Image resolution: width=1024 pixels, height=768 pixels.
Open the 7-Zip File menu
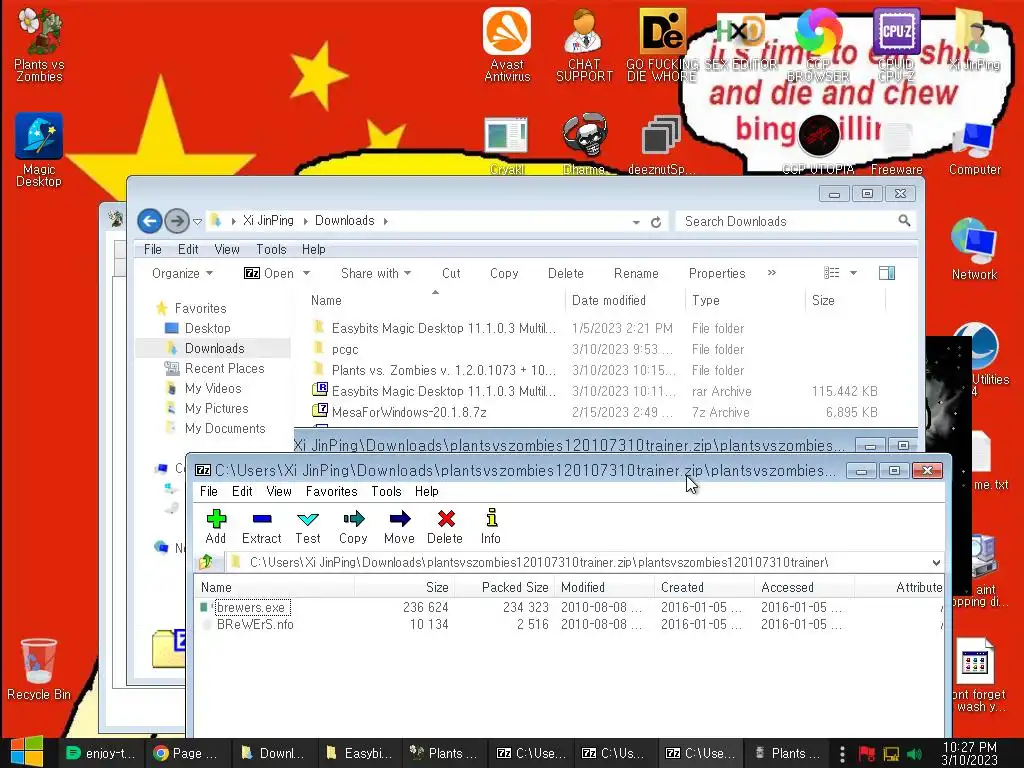(209, 491)
